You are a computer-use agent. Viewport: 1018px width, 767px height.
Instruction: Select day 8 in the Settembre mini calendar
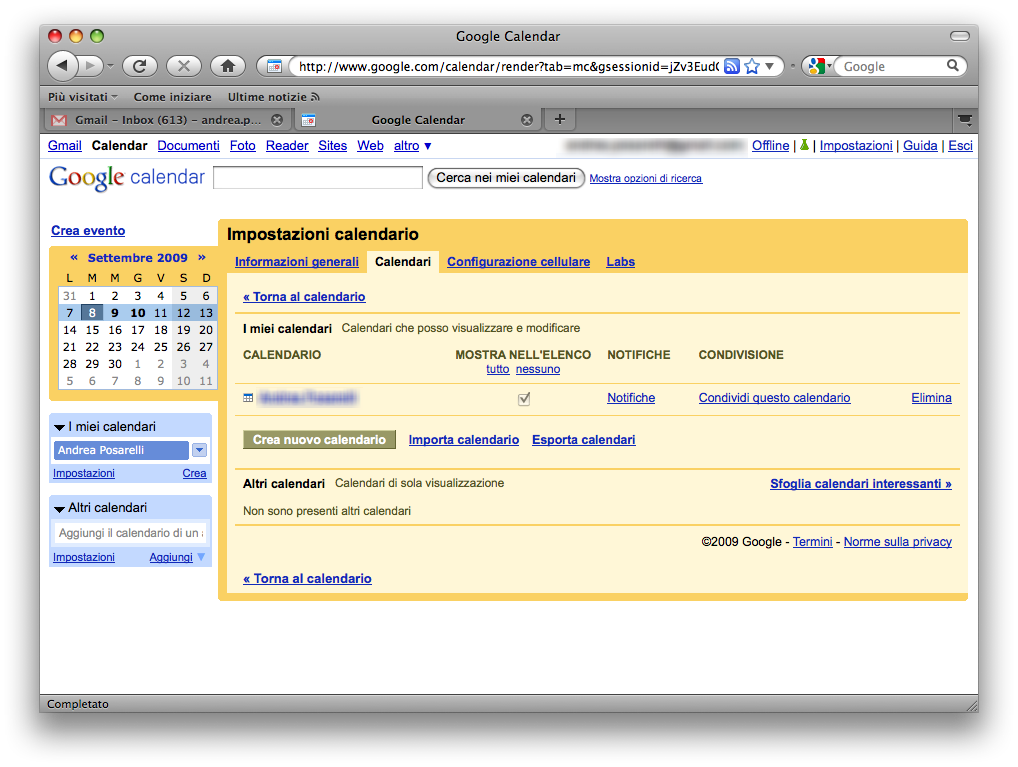(92, 313)
